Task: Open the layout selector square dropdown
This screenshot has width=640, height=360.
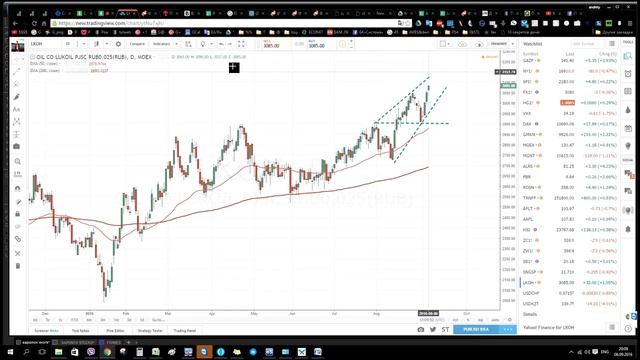Action: pos(444,44)
